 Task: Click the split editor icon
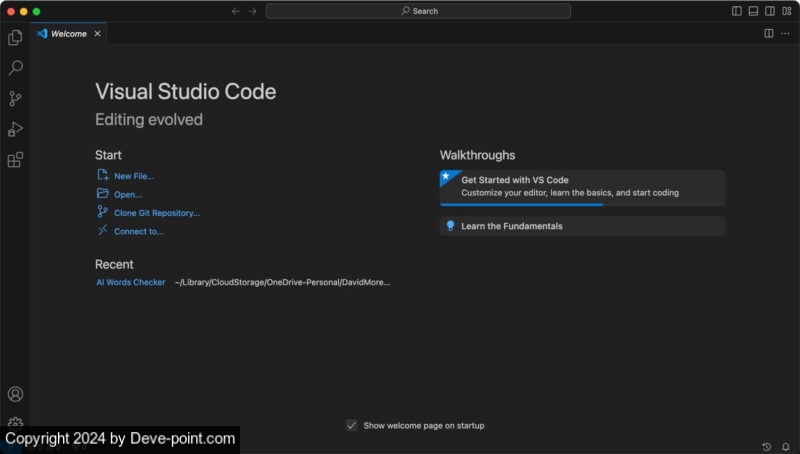tap(768, 33)
